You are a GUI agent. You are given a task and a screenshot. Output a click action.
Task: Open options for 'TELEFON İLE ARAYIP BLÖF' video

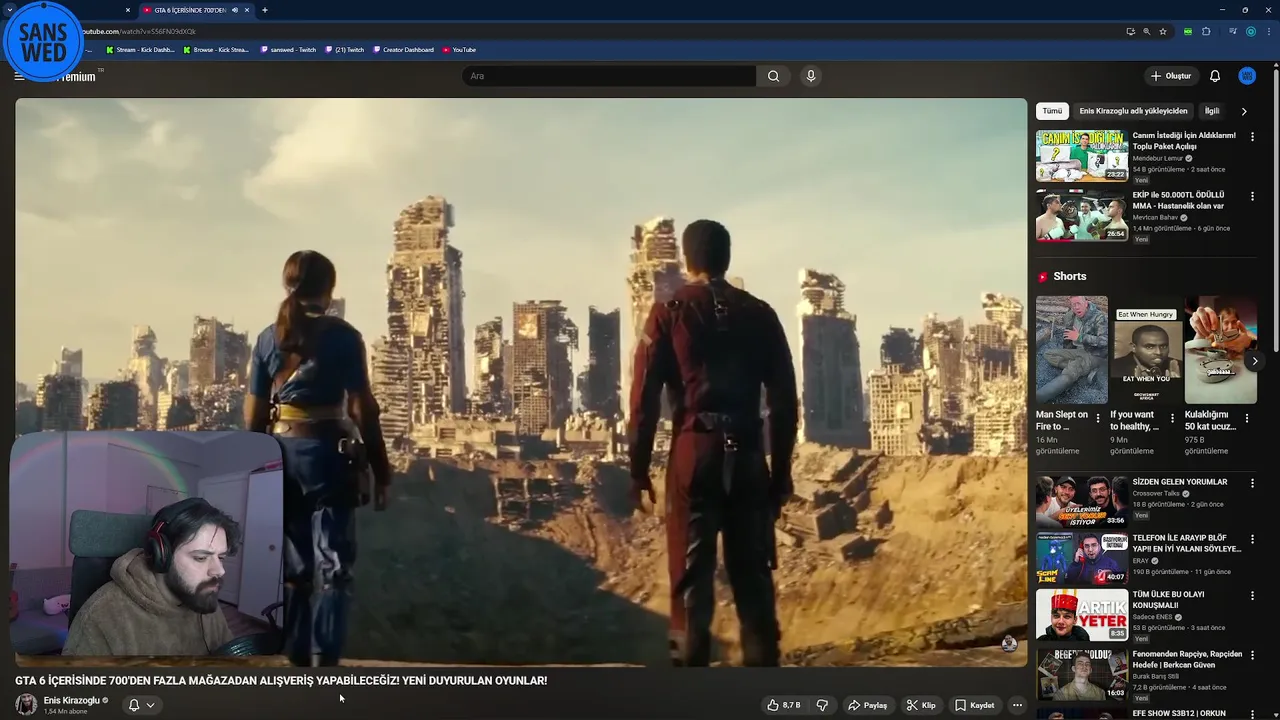pyautogui.click(x=1252, y=539)
